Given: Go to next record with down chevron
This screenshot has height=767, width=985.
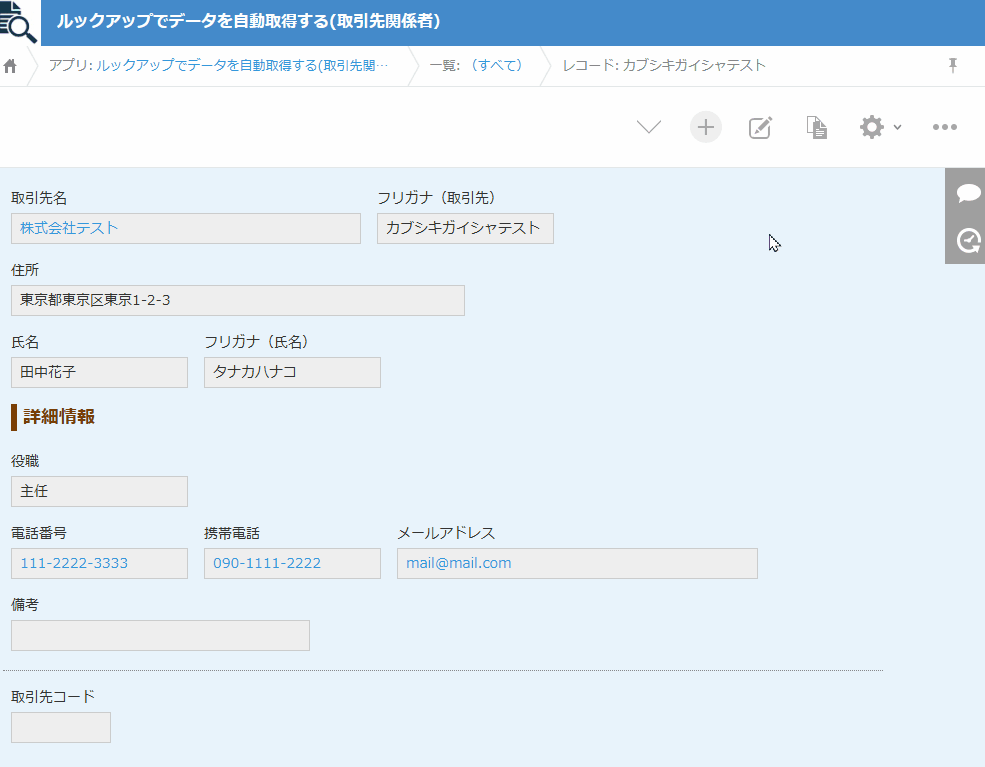Looking at the screenshot, I should pyautogui.click(x=649, y=127).
